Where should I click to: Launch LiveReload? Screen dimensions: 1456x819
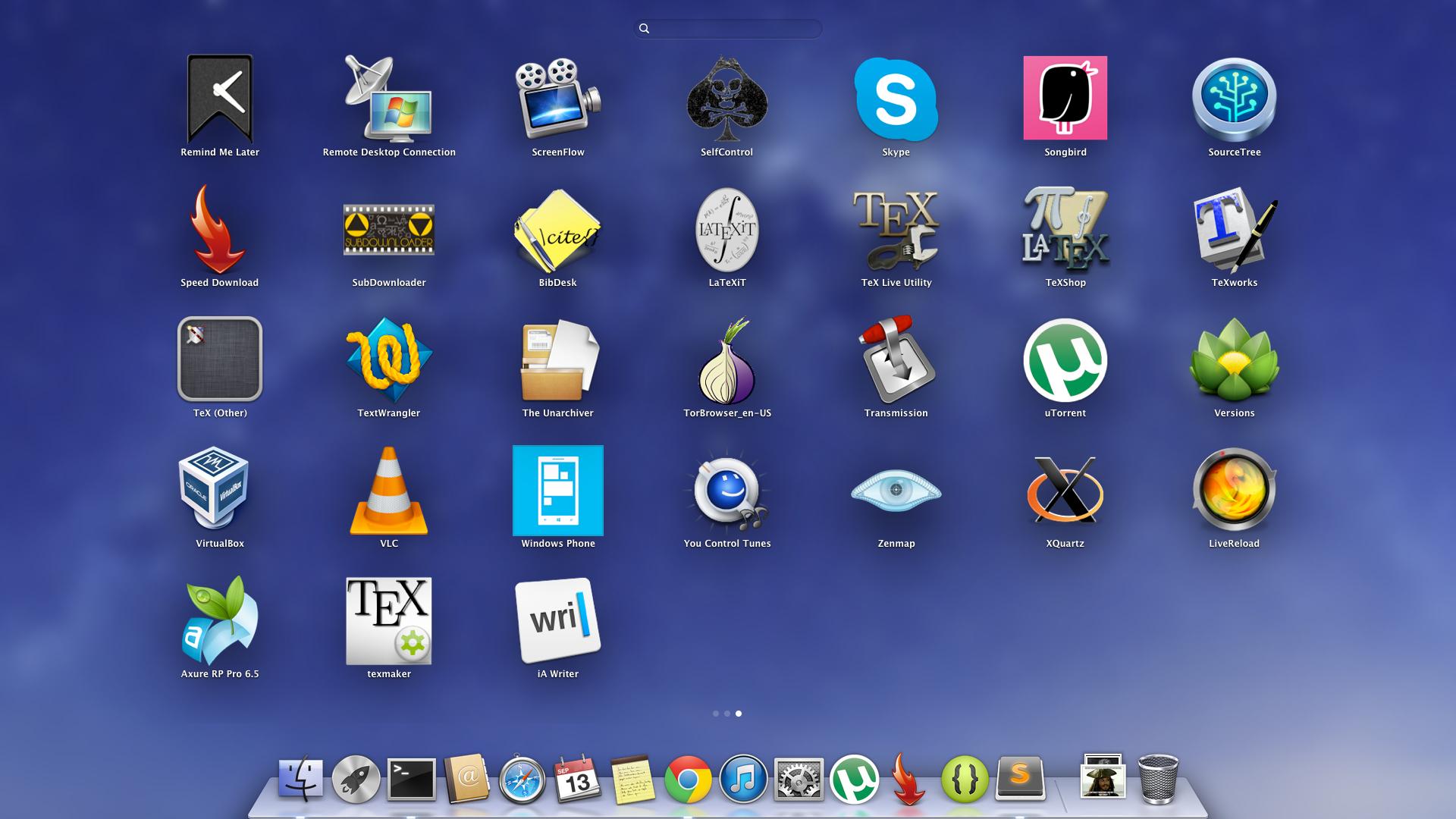(1235, 490)
